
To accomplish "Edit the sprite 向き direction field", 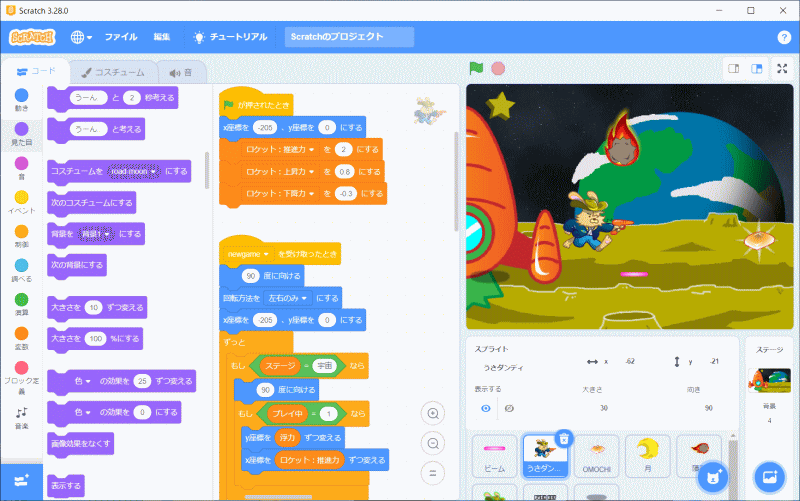I will coord(709,408).
